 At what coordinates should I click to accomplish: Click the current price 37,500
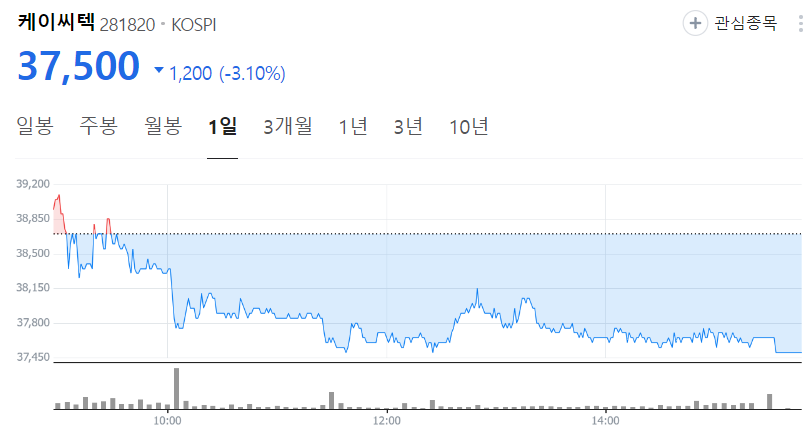pyautogui.click(x=79, y=66)
